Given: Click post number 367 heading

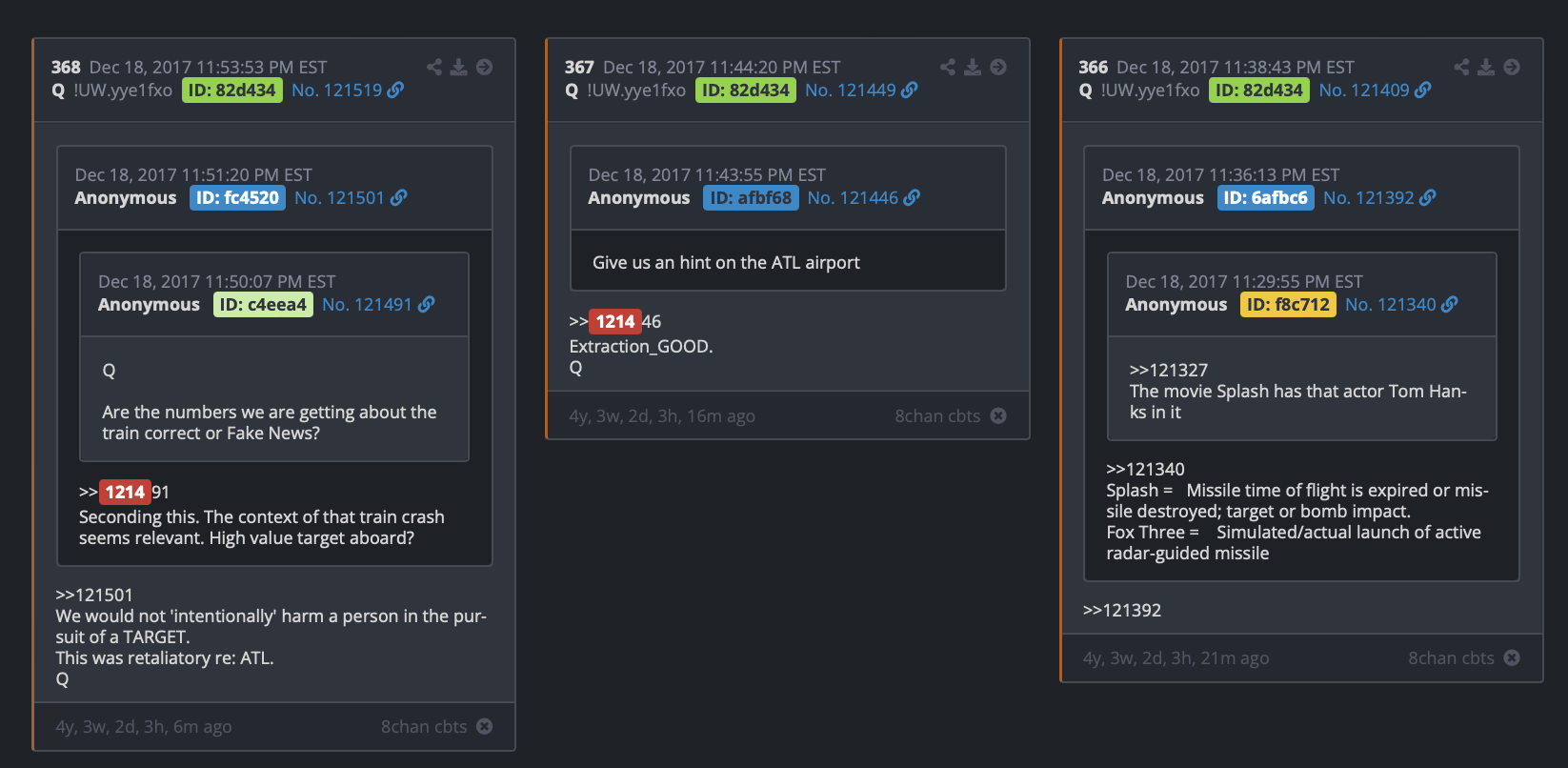Looking at the screenshot, I should click(579, 67).
